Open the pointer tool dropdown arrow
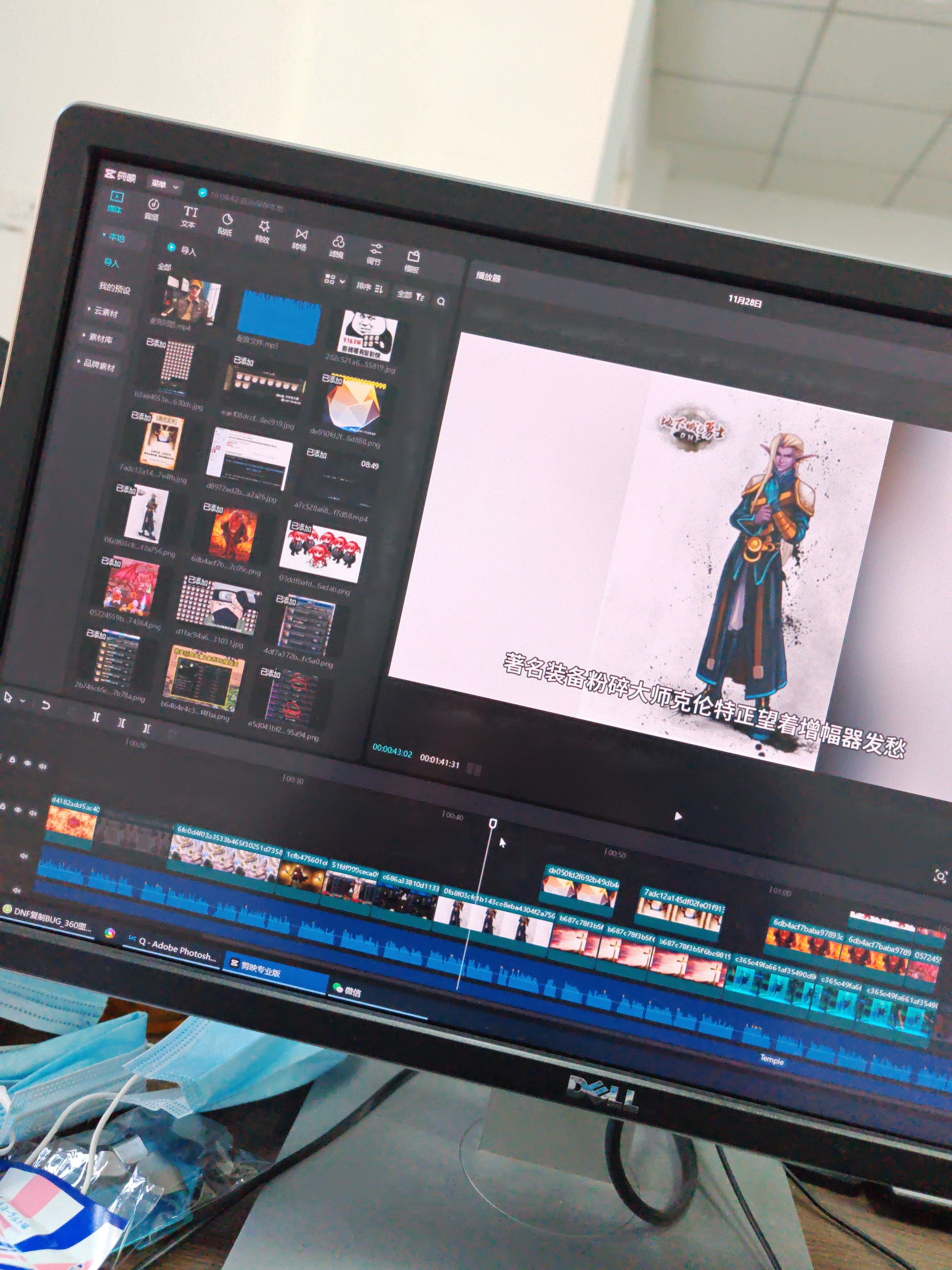 coord(22,701)
